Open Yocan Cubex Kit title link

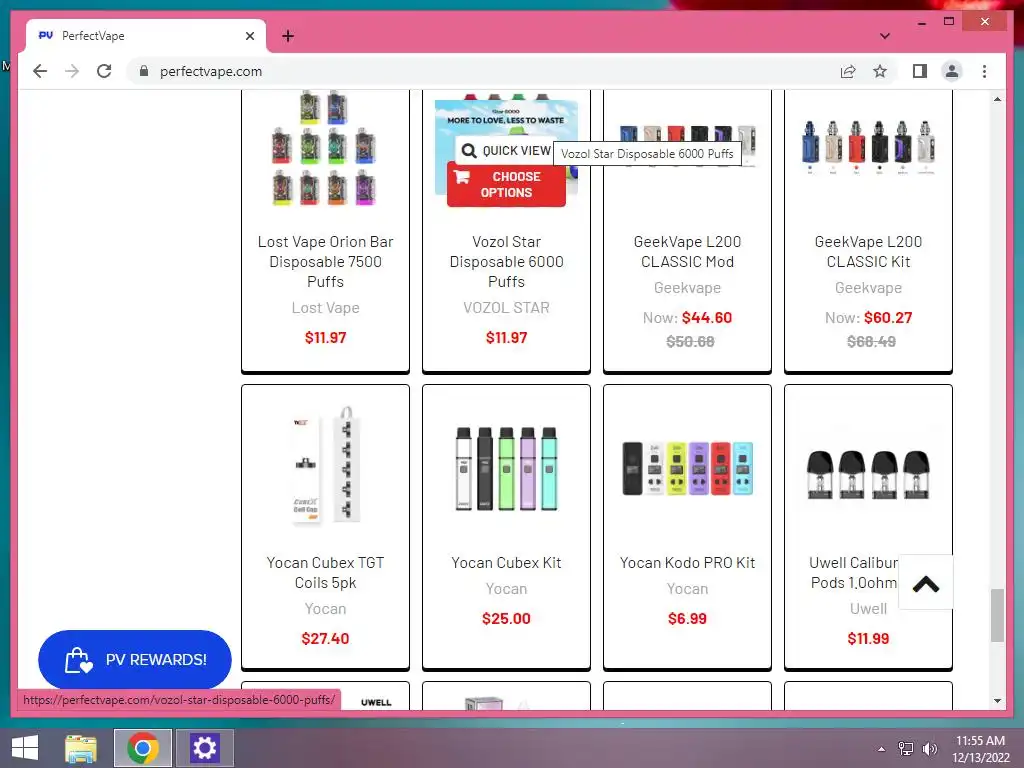pyautogui.click(x=506, y=562)
